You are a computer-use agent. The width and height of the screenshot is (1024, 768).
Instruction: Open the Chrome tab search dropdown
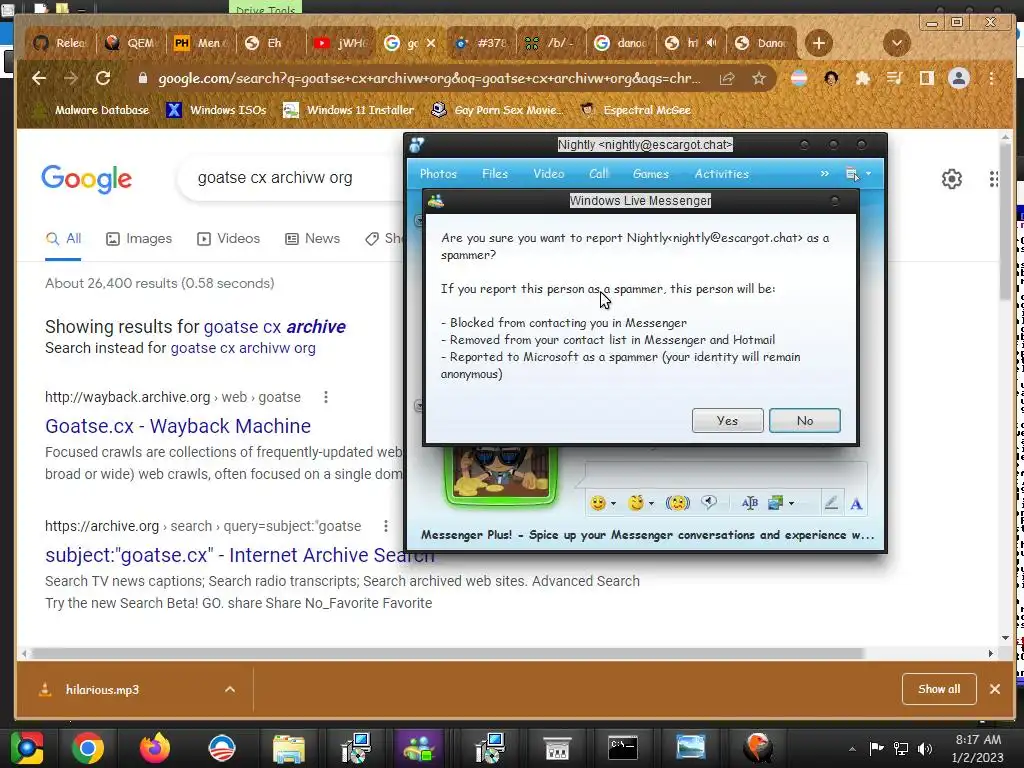897,43
